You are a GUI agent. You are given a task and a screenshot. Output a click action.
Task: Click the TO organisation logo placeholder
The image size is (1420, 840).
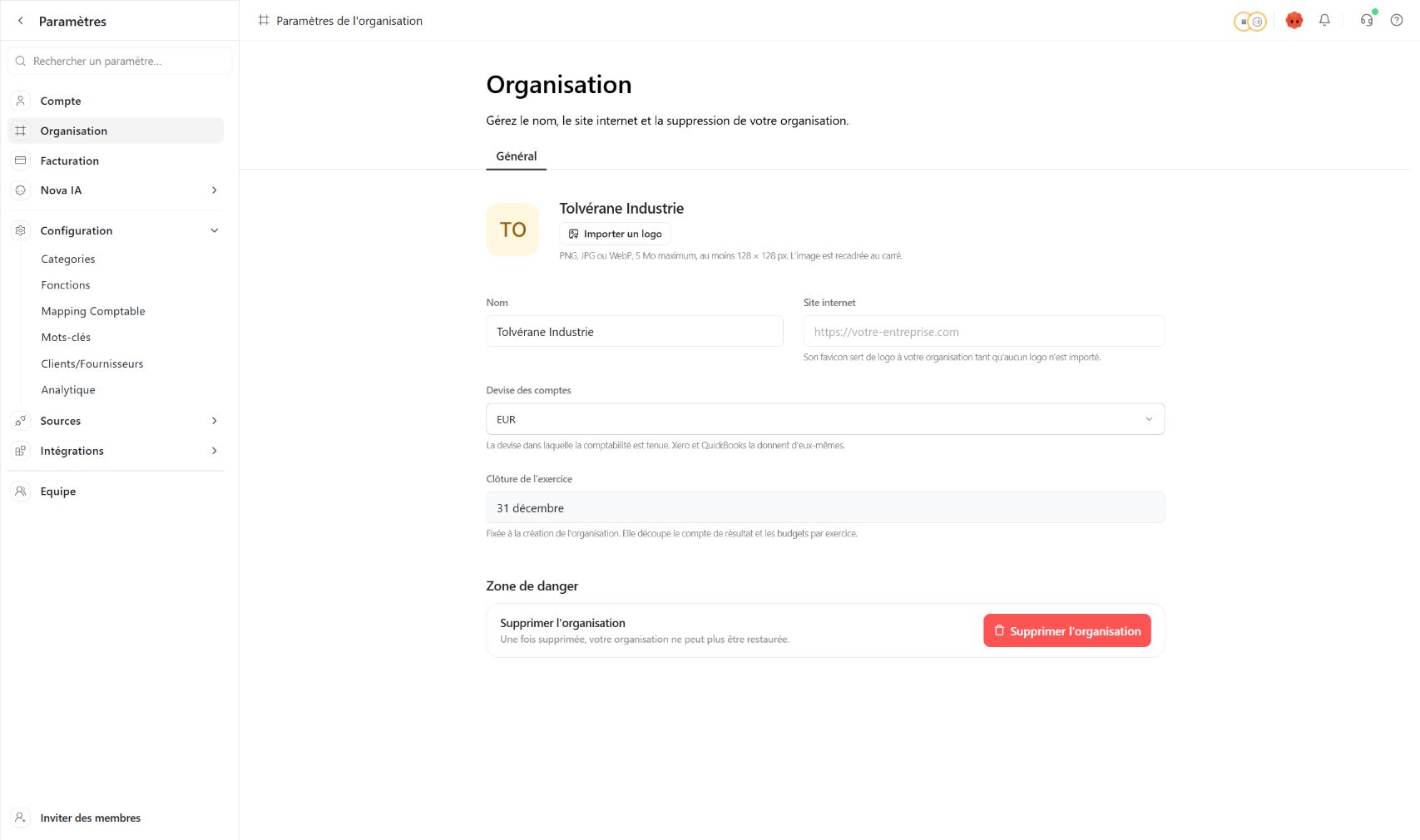tap(512, 230)
